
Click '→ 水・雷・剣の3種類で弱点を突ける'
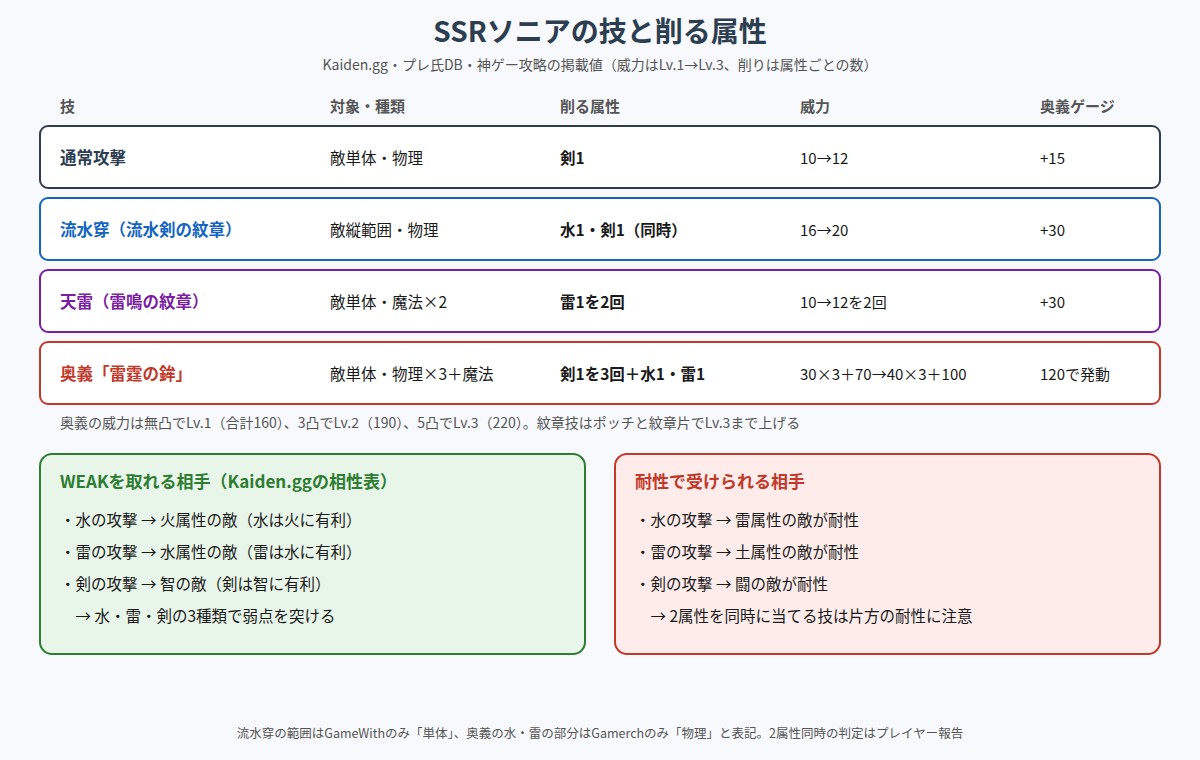(x=205, y=616)
